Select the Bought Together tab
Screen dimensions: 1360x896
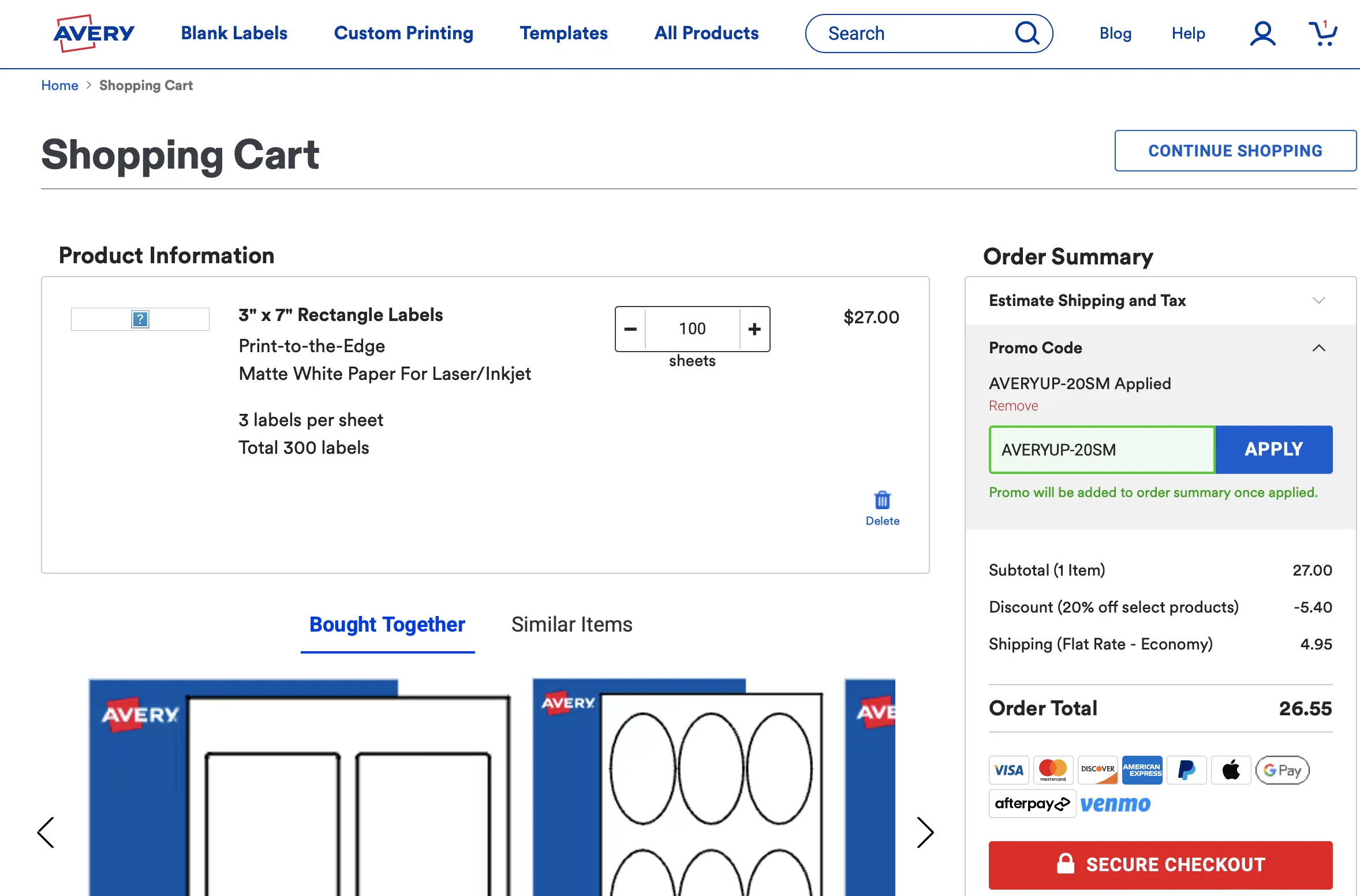pos(387,624)
